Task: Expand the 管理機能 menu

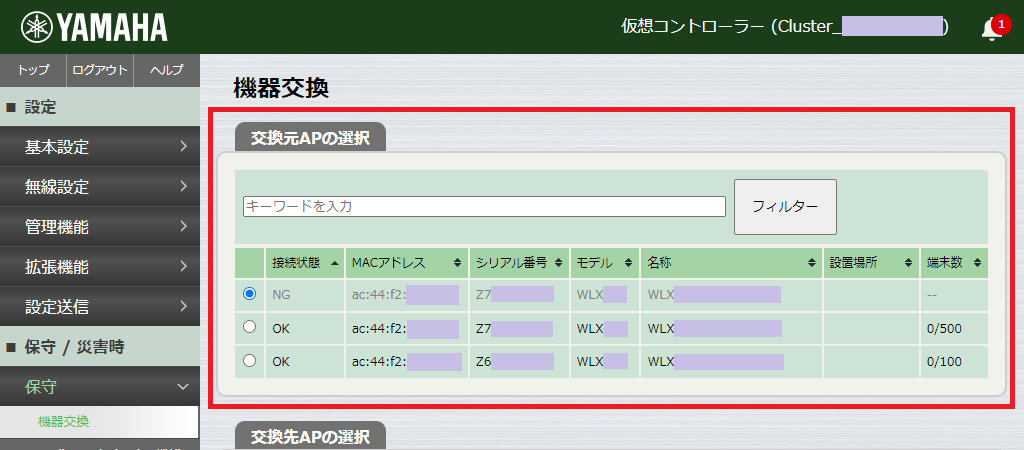Action: coord(100,227)
